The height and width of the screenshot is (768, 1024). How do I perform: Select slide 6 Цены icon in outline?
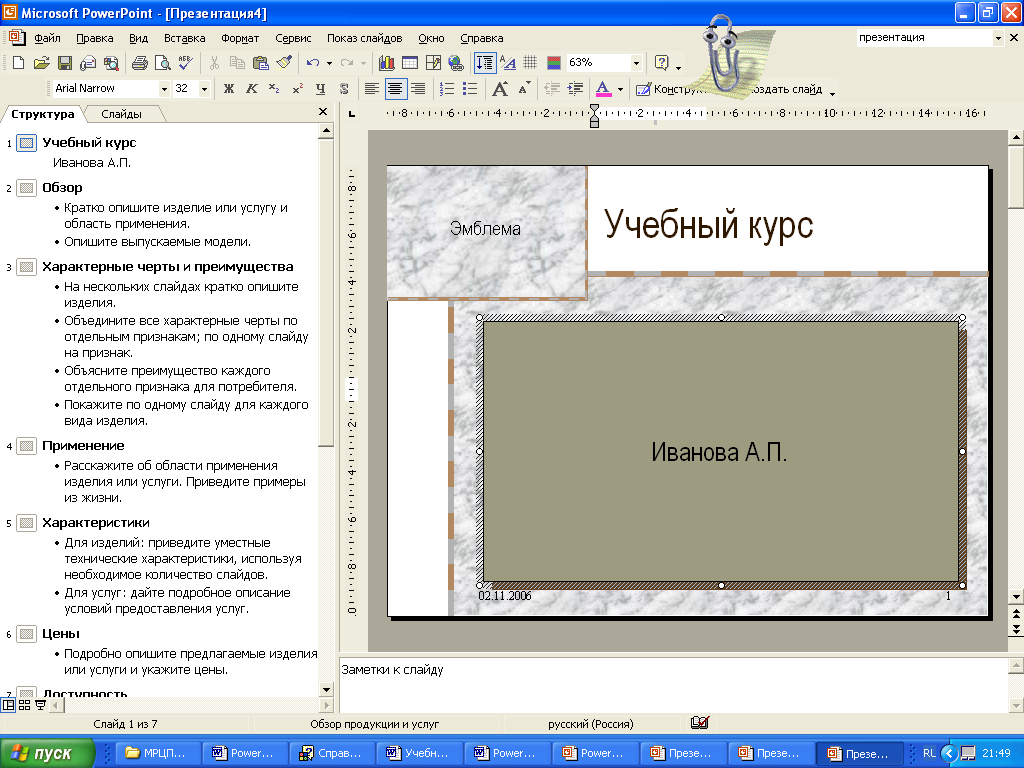coord(26,634)
